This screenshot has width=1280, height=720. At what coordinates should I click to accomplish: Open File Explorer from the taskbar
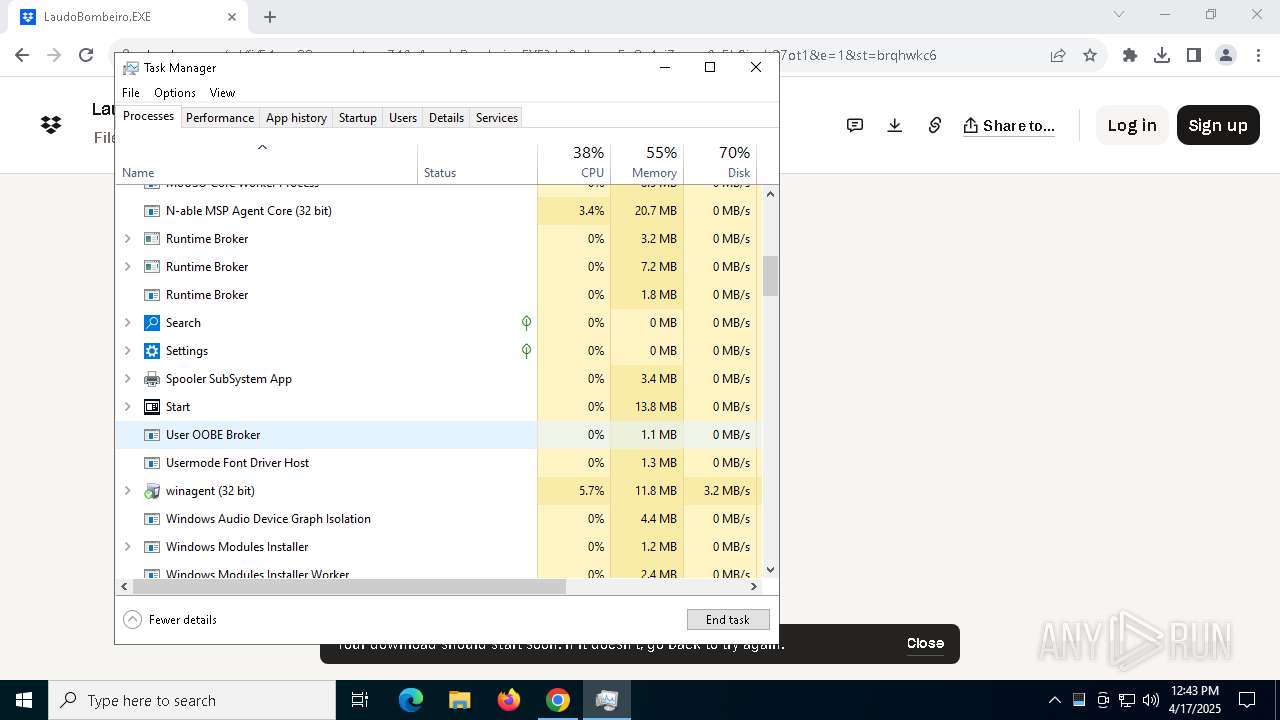(460, 700)
